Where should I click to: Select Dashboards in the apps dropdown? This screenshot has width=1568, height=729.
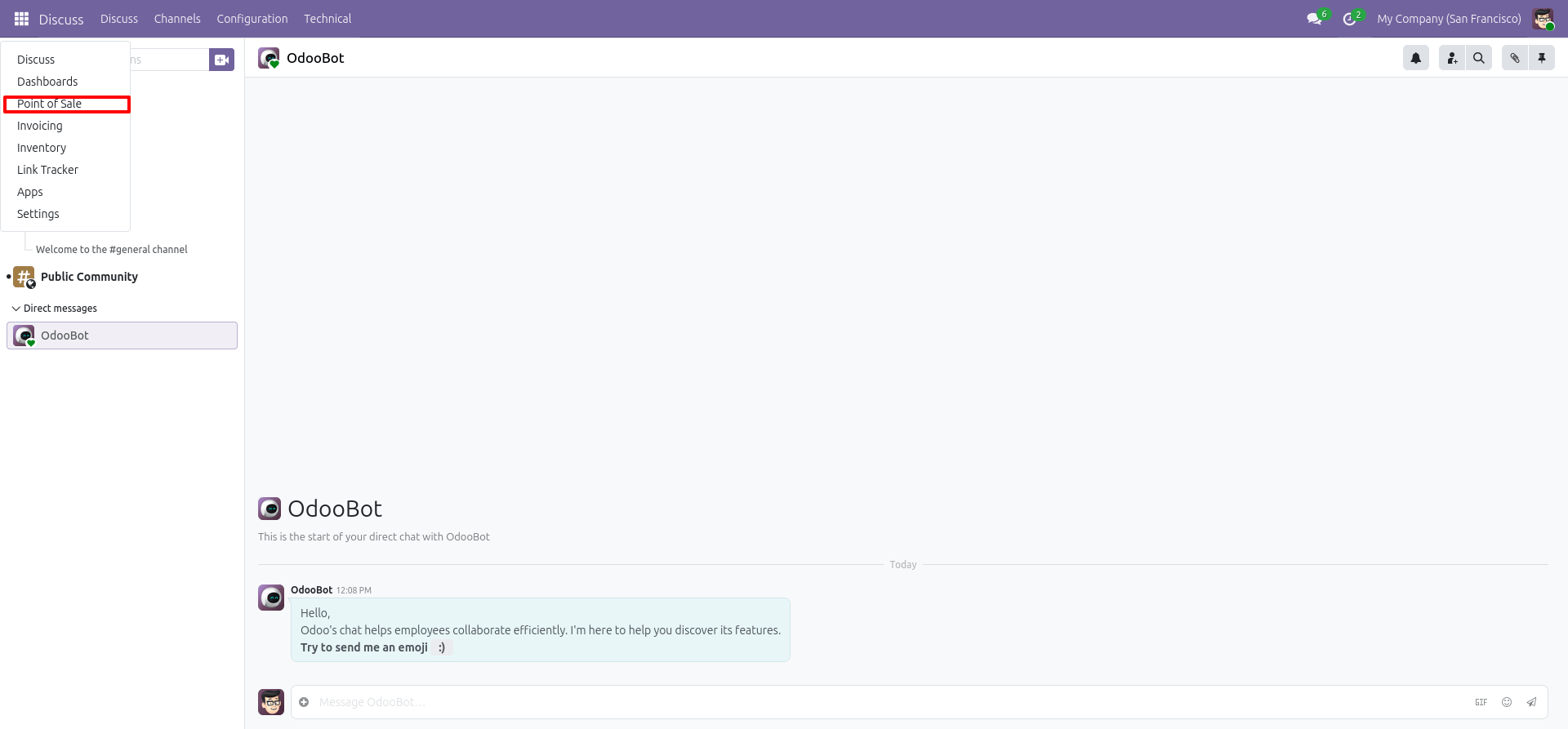pos(65,82)
